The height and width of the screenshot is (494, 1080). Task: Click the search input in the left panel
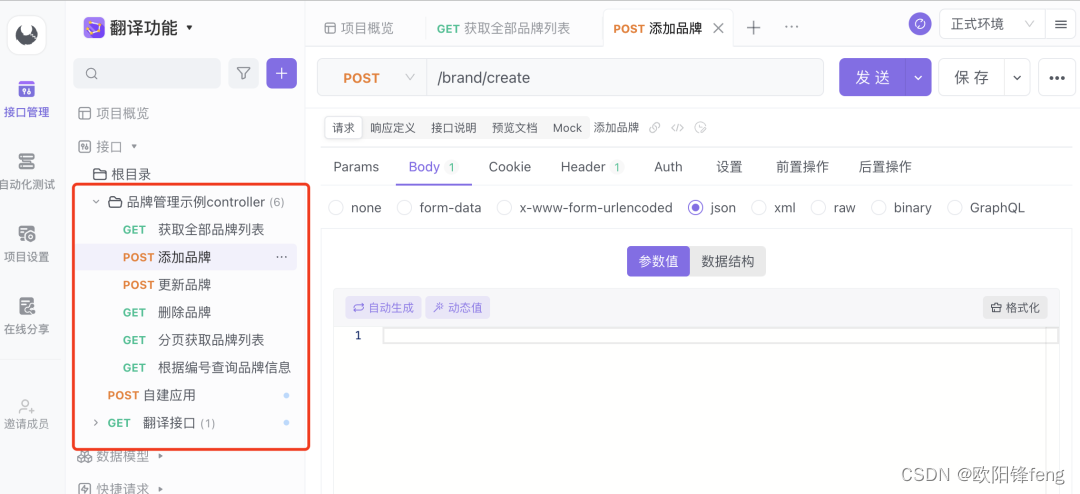coord(147,74)
